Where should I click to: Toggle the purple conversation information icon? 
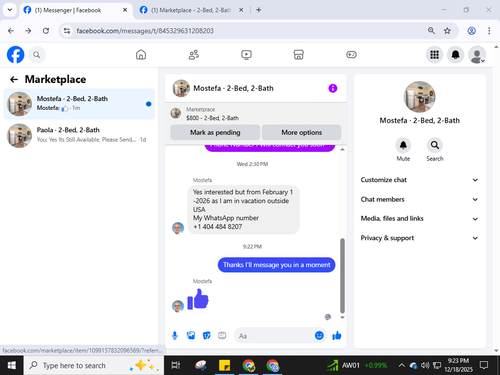333,88
